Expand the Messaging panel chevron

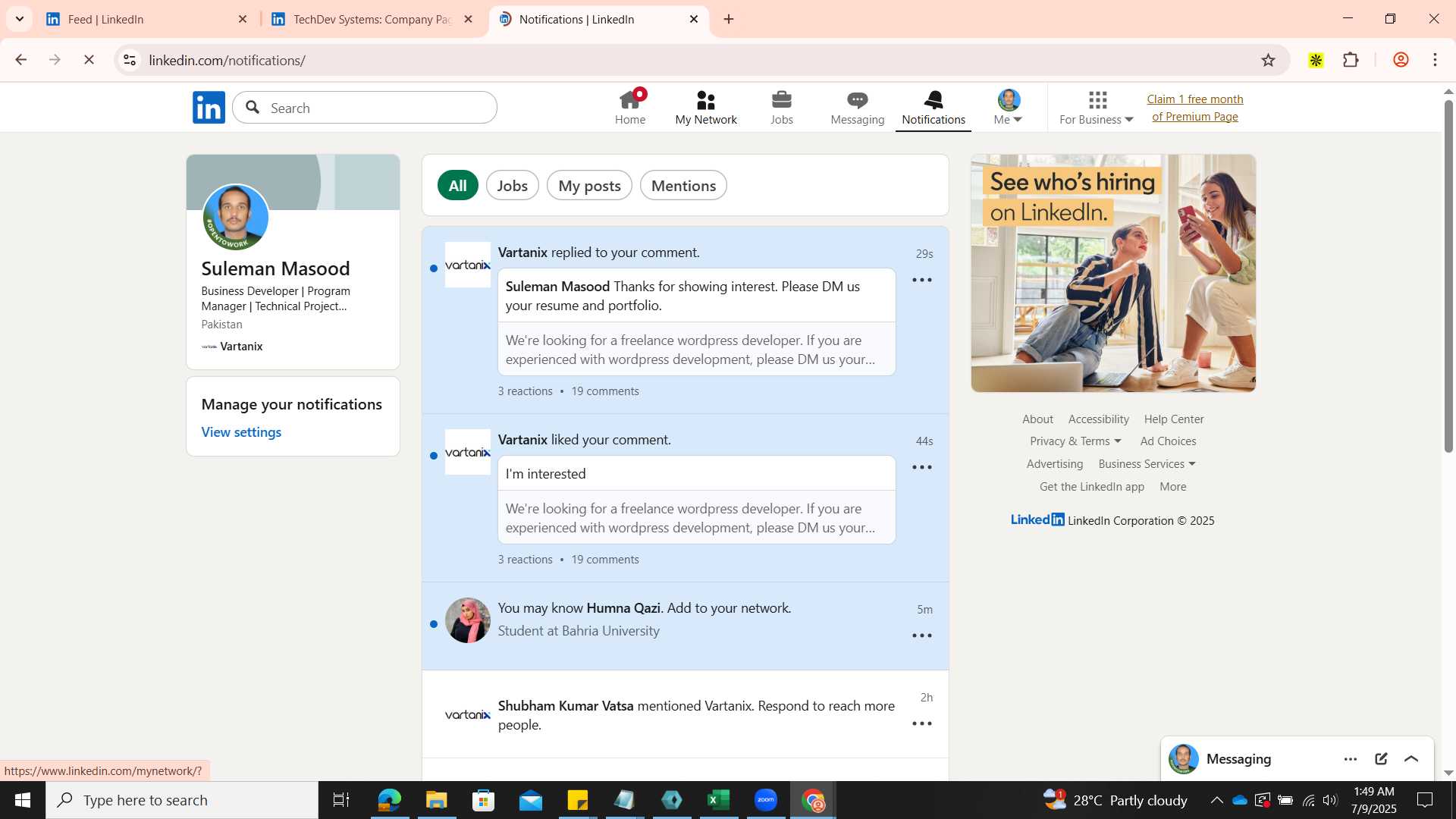coord(1411,759)
